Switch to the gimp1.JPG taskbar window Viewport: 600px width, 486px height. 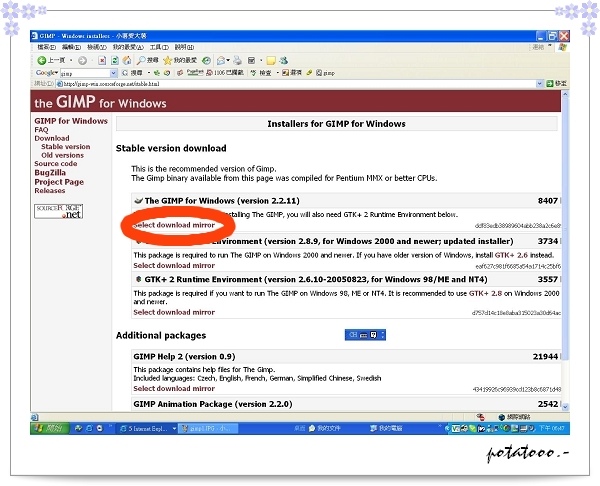[x=209, y=428]
